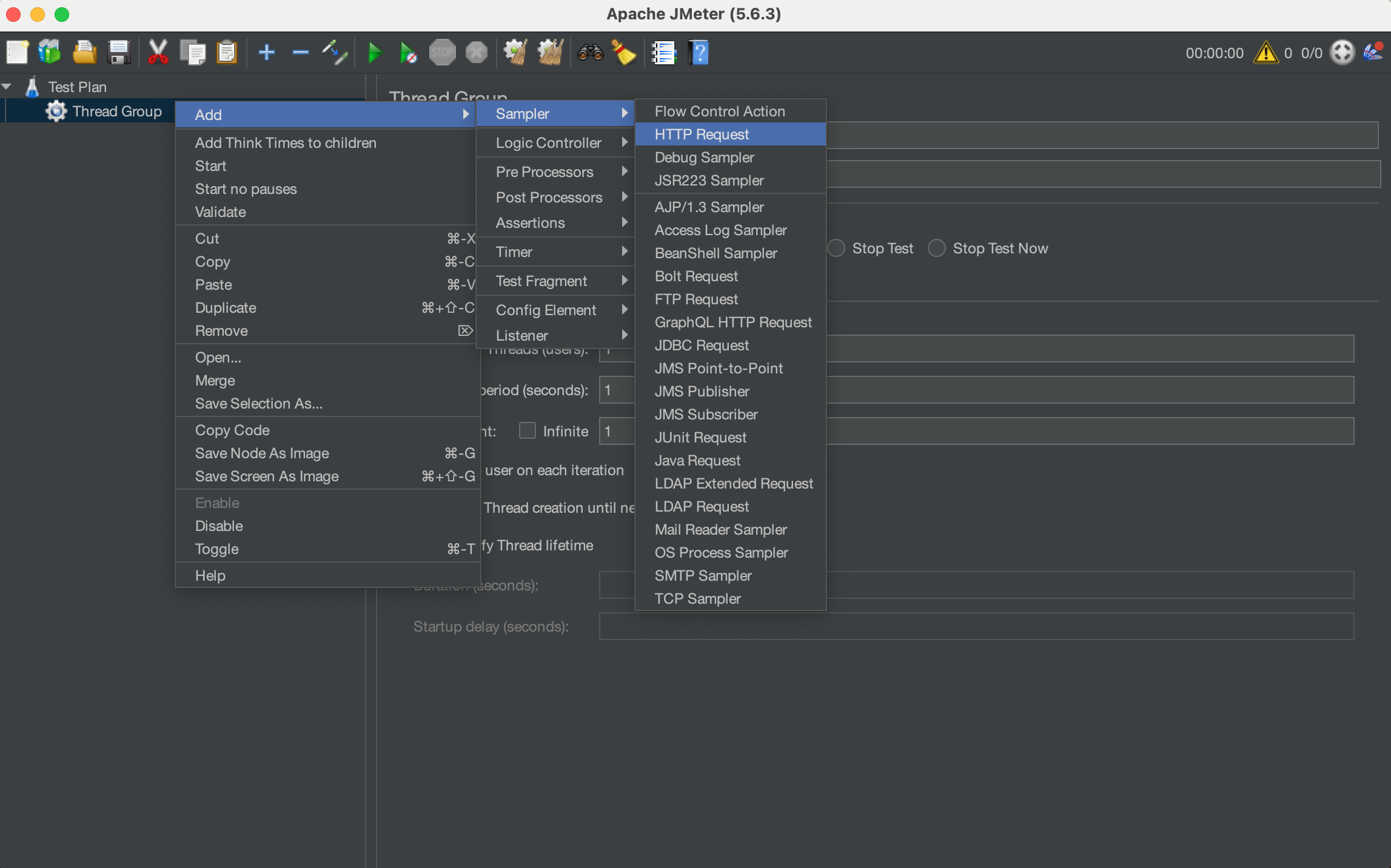This screenshot has width=1391, height=868.
Task: Select OS Process Sampler entry
Action: (730, 552)
